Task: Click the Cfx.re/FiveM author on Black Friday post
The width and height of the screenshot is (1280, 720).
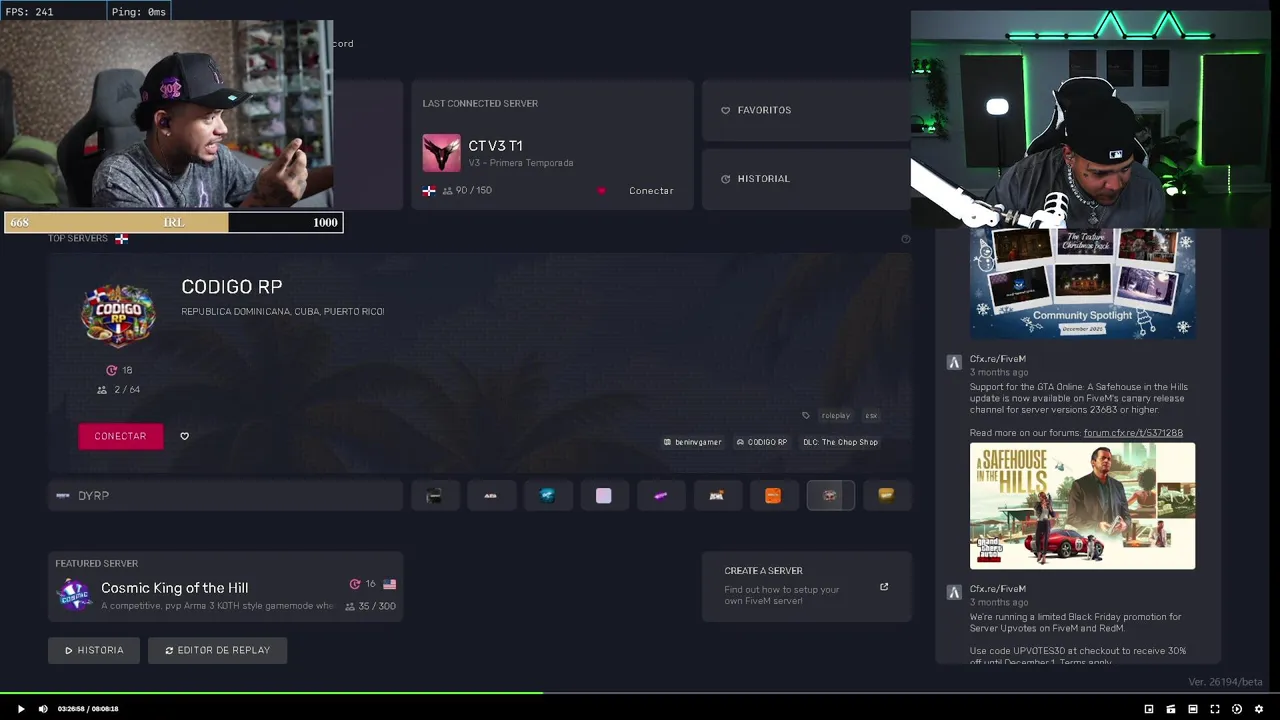Action: pos(997,589)
